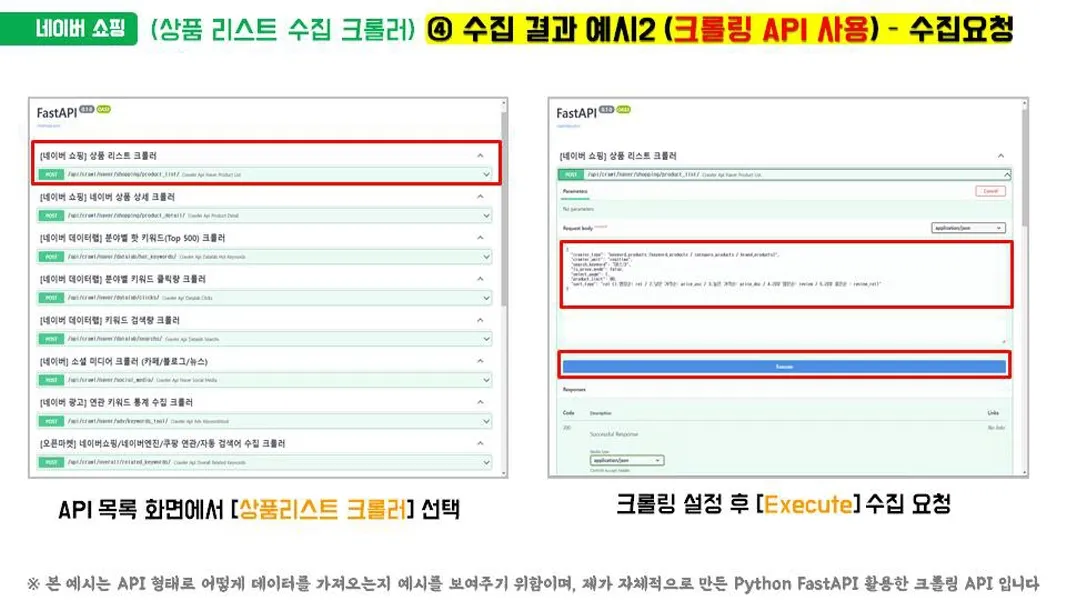This screenshot has width=1066, height=600.
Task: Select the 'No parameters' text
Action: tap(578, 209)
